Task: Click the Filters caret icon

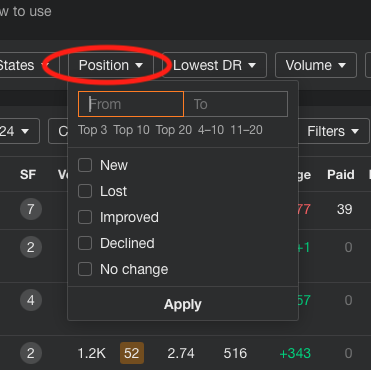Action: (x=355, y=131)
